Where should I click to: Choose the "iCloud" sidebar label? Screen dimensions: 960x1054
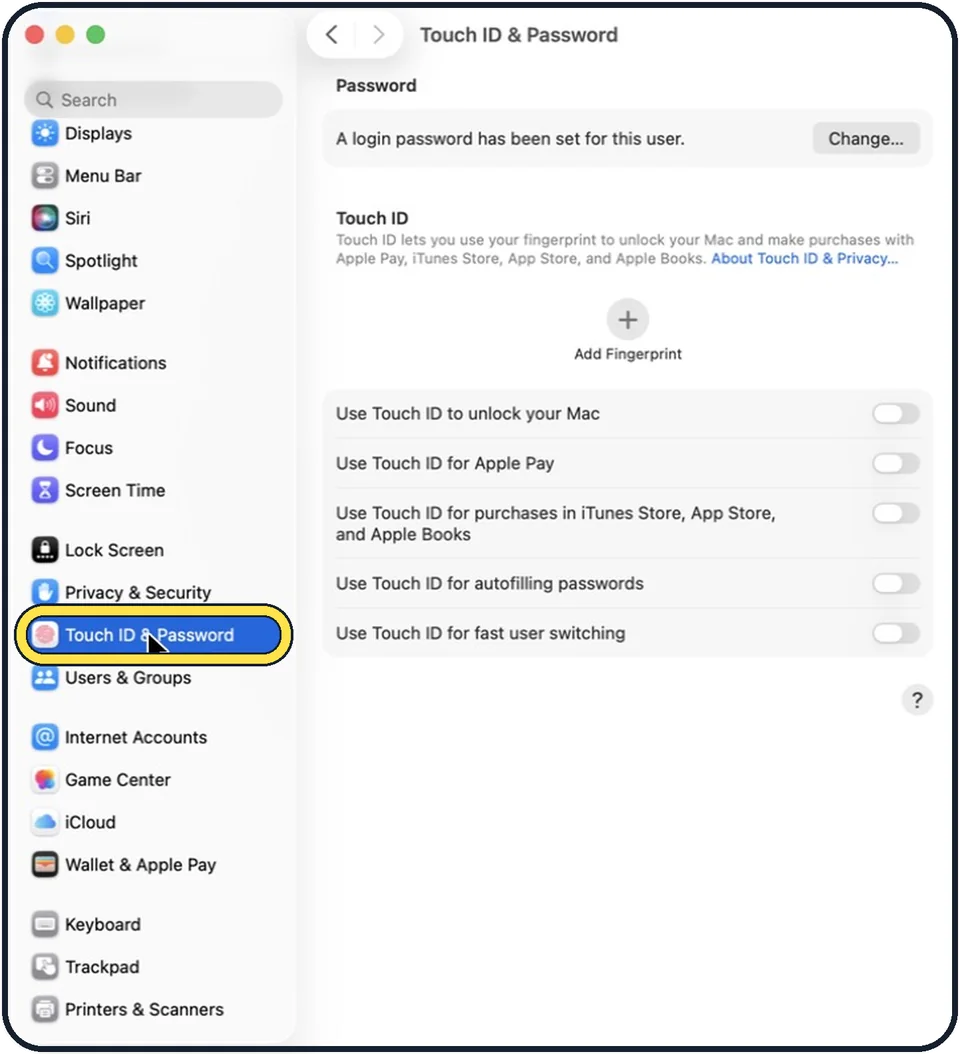(90, 822)
